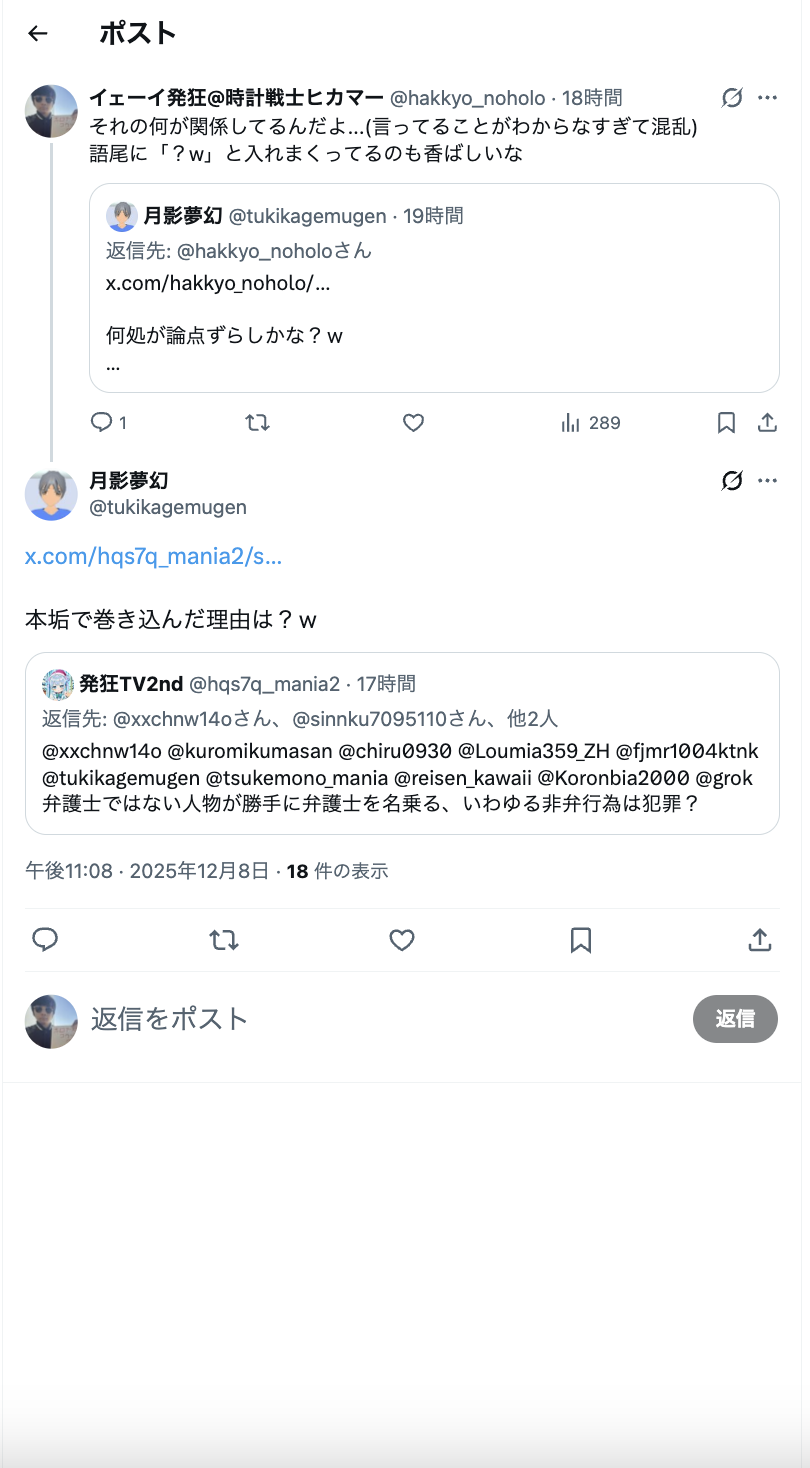Image resolution: width=810 pixels, height=1468 pixels.
Task: Open the x.com/hqs7q_mania2 link
Action: [x=153, y=557]
